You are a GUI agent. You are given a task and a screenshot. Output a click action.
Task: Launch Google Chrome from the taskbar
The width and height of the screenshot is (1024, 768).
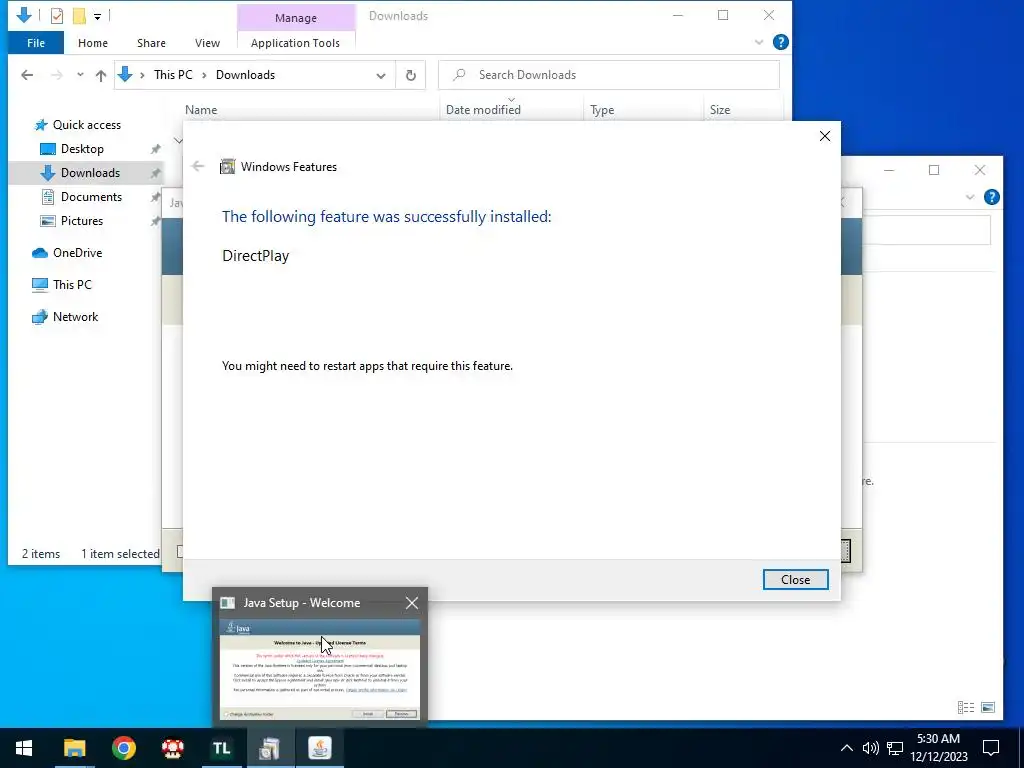pos(123,748)
